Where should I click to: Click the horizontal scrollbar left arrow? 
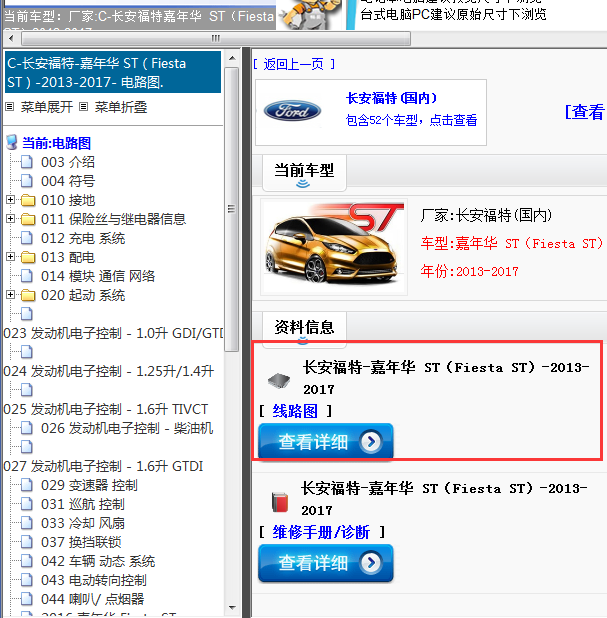(11, 39)
